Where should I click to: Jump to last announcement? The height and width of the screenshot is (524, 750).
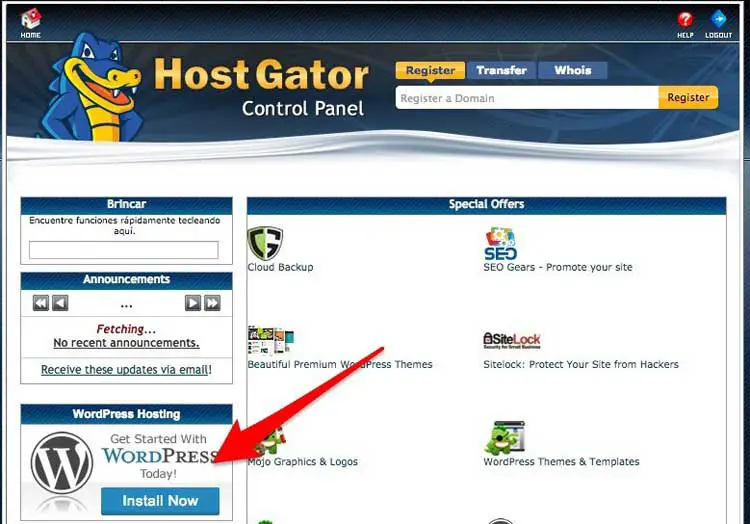pos(212,303)
